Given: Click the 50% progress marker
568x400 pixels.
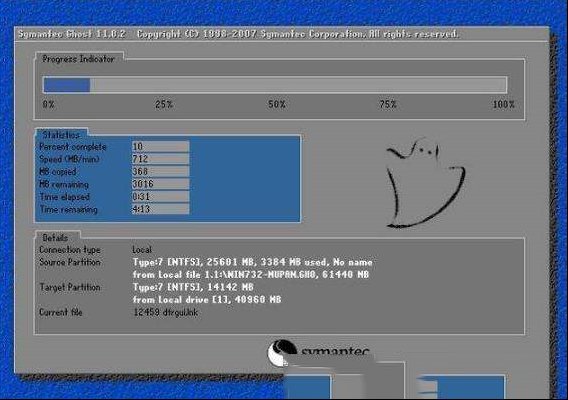Looking at the screenshot, I should (x=277, y=104).
